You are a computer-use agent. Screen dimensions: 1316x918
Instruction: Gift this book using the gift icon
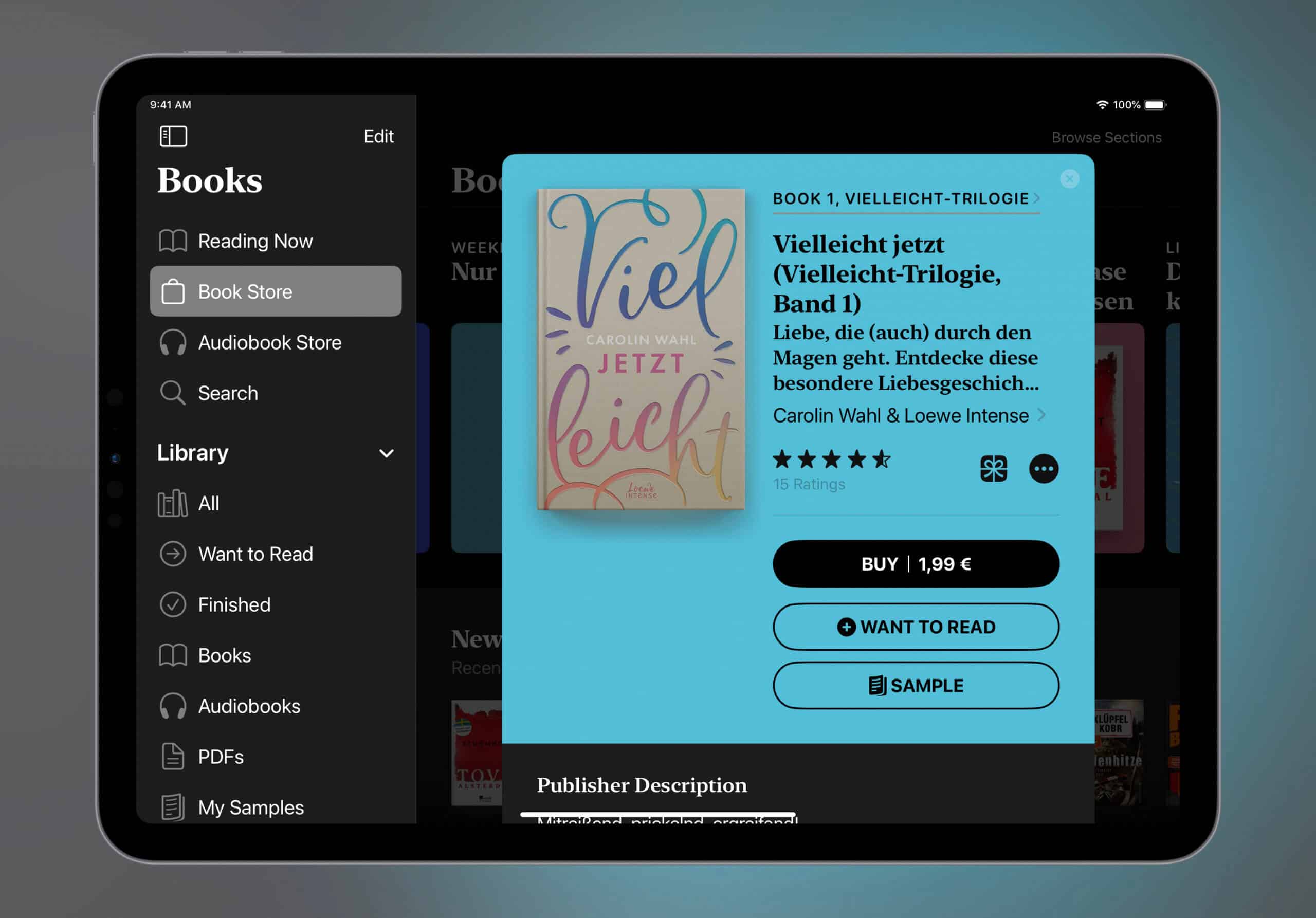(x=993, y=469)
